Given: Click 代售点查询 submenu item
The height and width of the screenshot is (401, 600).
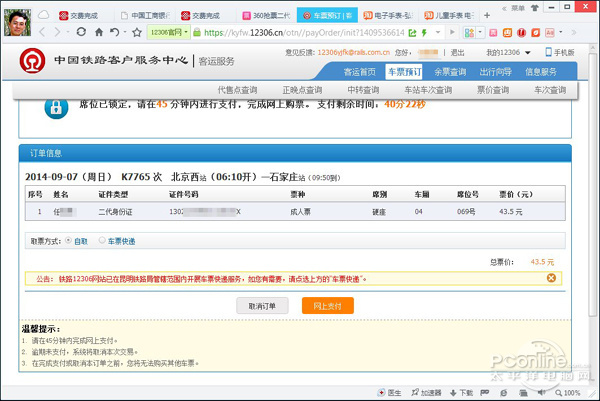Looking at the screenshot, I should (237, 90).
